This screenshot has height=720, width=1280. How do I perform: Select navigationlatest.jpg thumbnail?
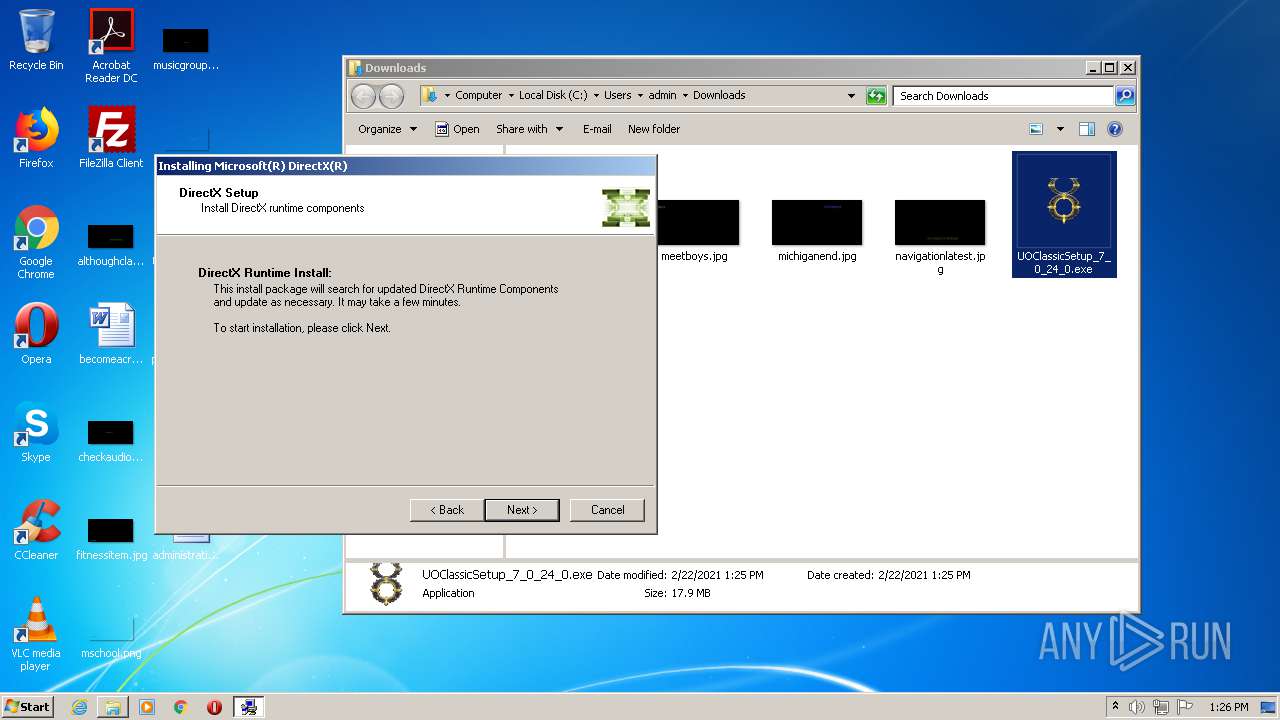coord(940,222)
